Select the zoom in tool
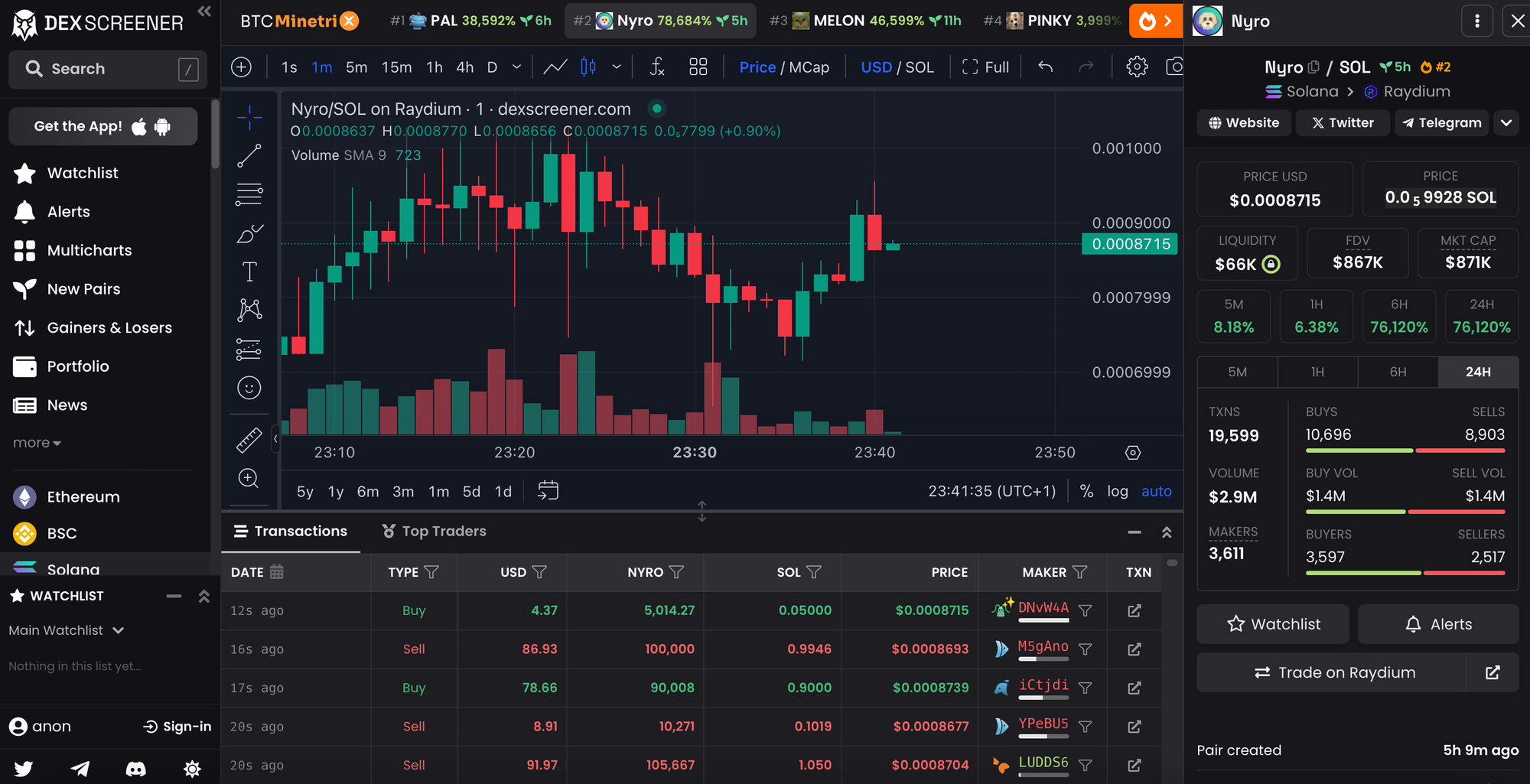The image size is (1530, 784). (249, 479)
